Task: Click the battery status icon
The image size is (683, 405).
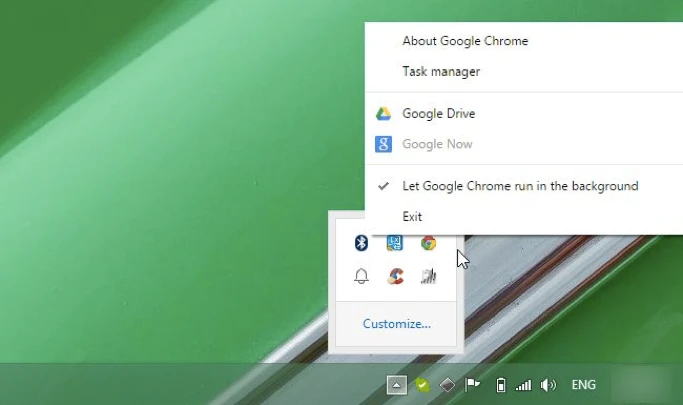Action: (501, 385)
